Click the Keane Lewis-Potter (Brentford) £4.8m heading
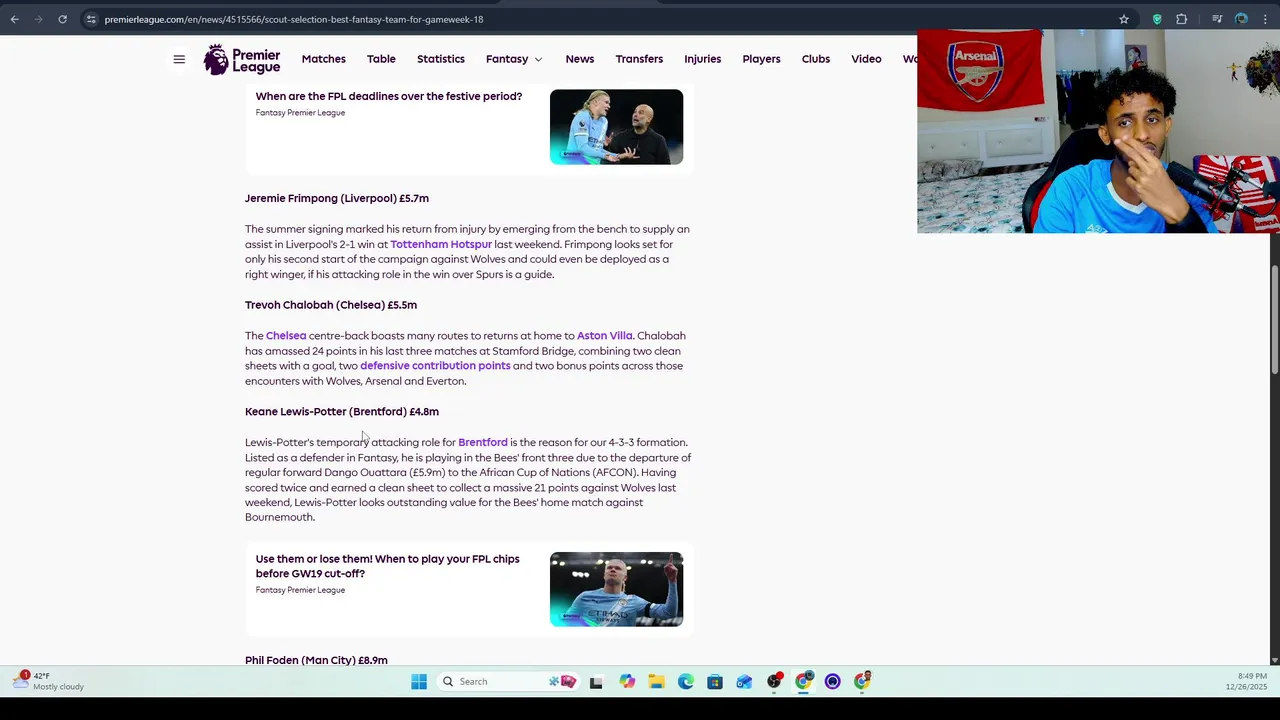1280x720 pixels. pos(342,412)
